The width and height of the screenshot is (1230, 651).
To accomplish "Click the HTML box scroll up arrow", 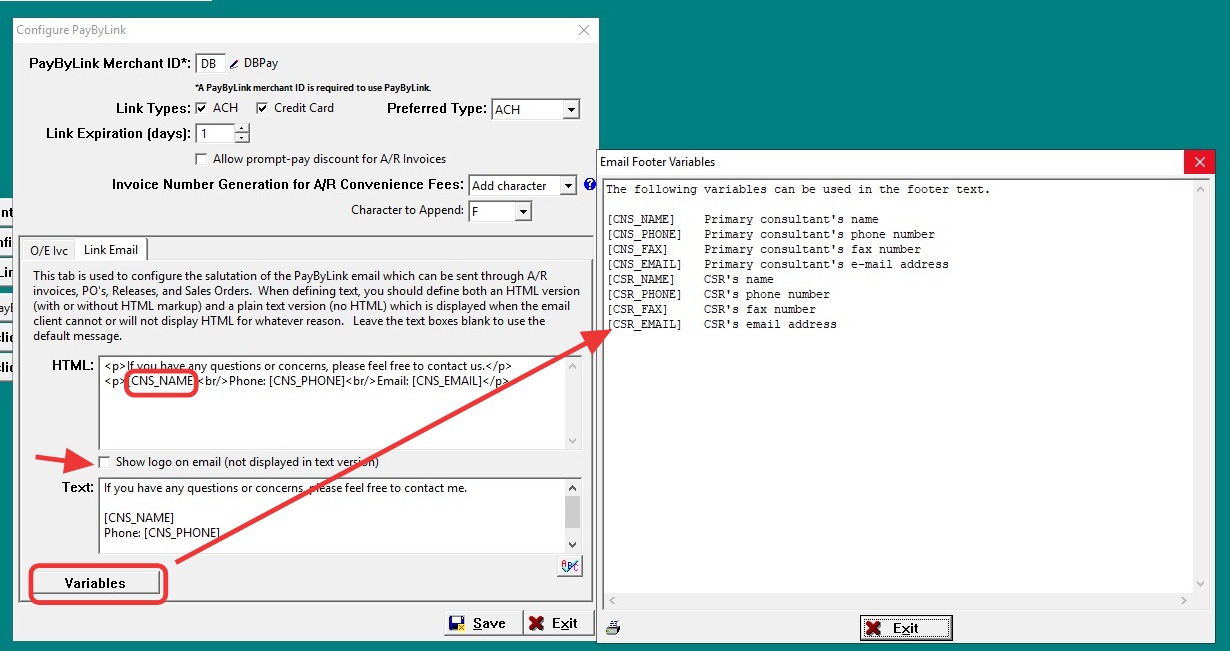I will click(x=572, y=366).
